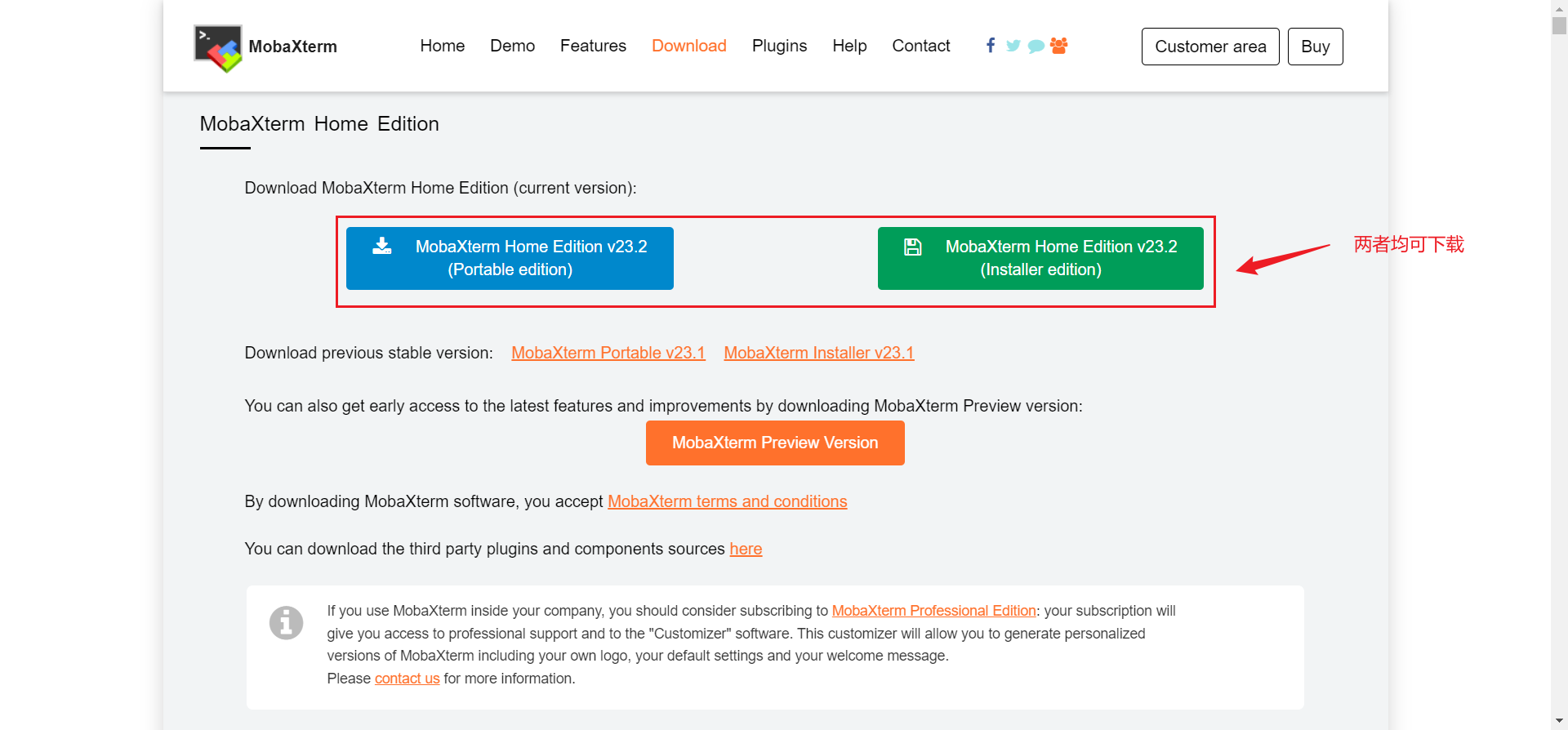The width and height of the screenshot is (1568, 730).
Task: Click the info circle icon
Action: tap(287, 623)
